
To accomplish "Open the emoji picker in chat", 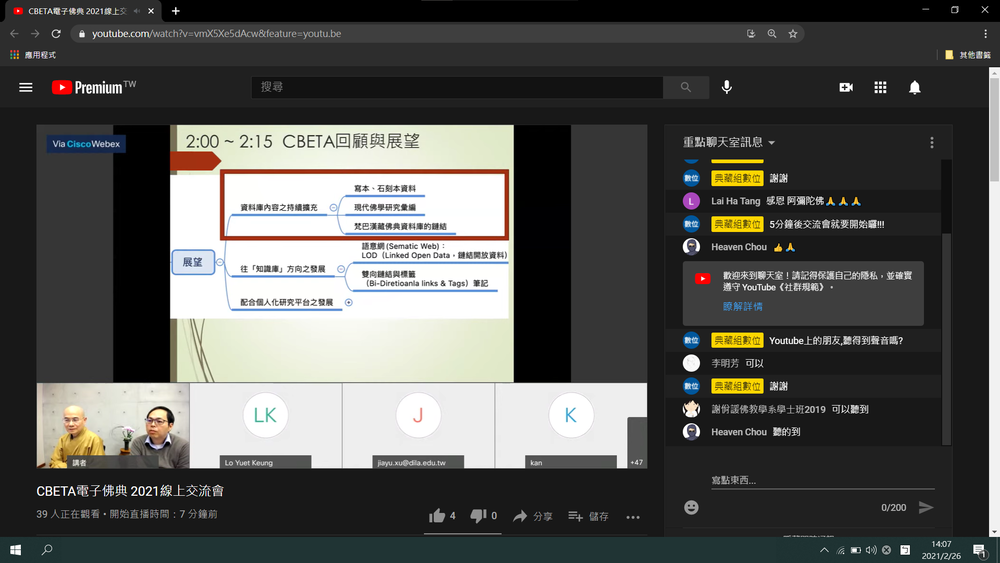I will 691,508.
